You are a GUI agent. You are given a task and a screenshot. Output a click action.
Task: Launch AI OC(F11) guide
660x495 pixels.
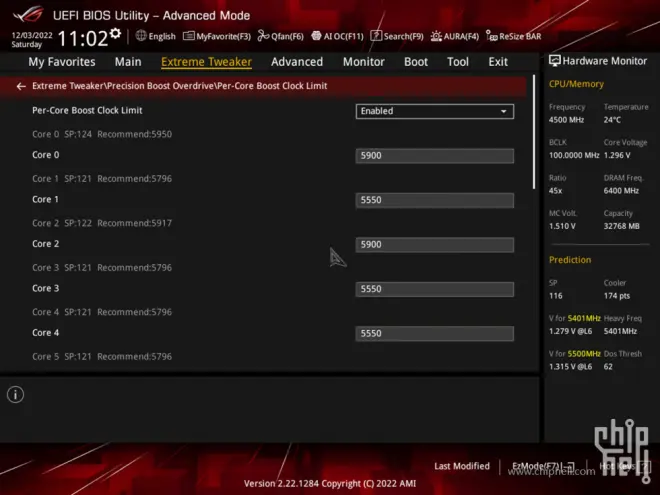(x=337, y=36)
